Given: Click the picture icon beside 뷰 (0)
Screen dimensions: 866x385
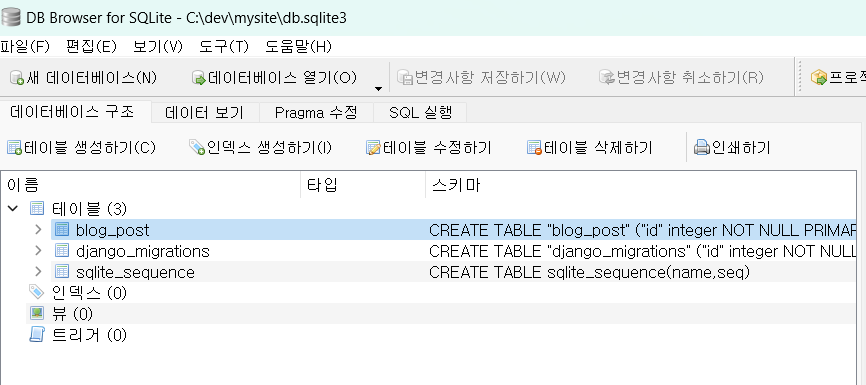Looking at the screenshot, I should point(36,313).
